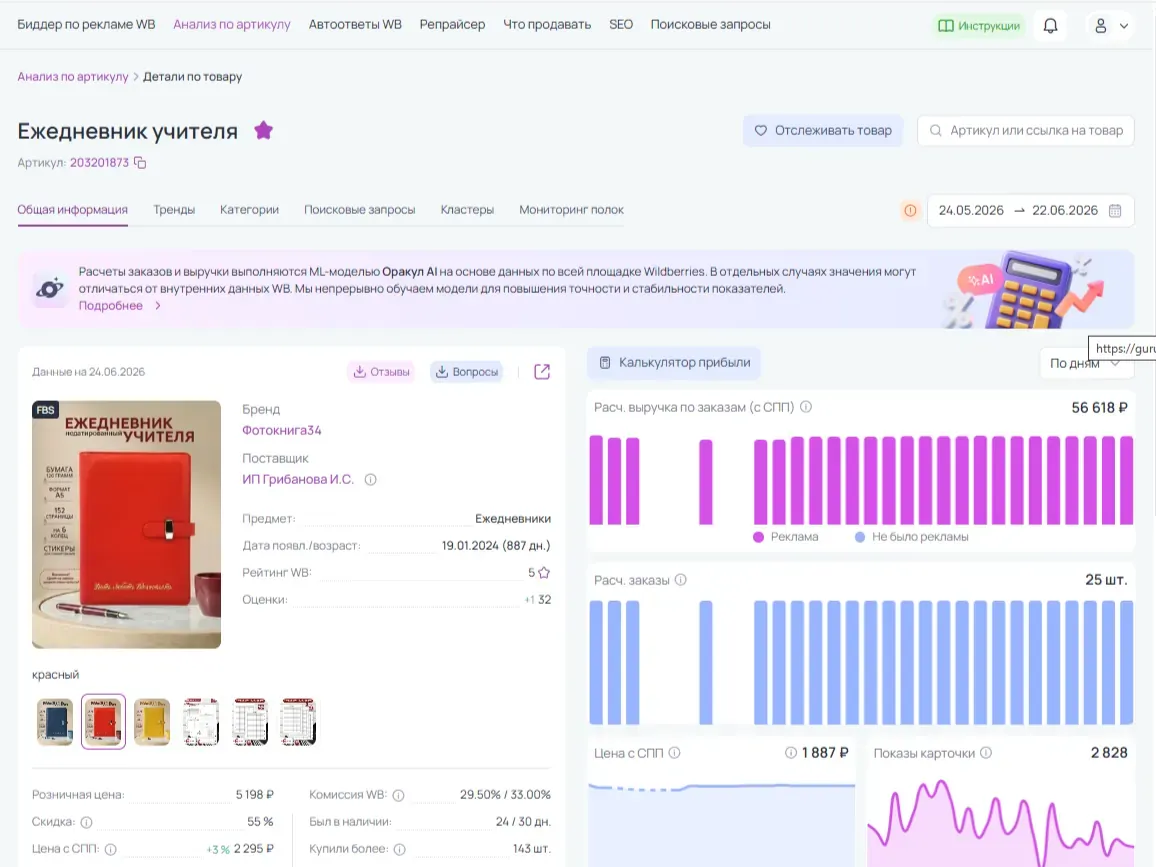The image size is (1156, 867).
Task: Click card views value 2 828
Action: (1109, 753)
